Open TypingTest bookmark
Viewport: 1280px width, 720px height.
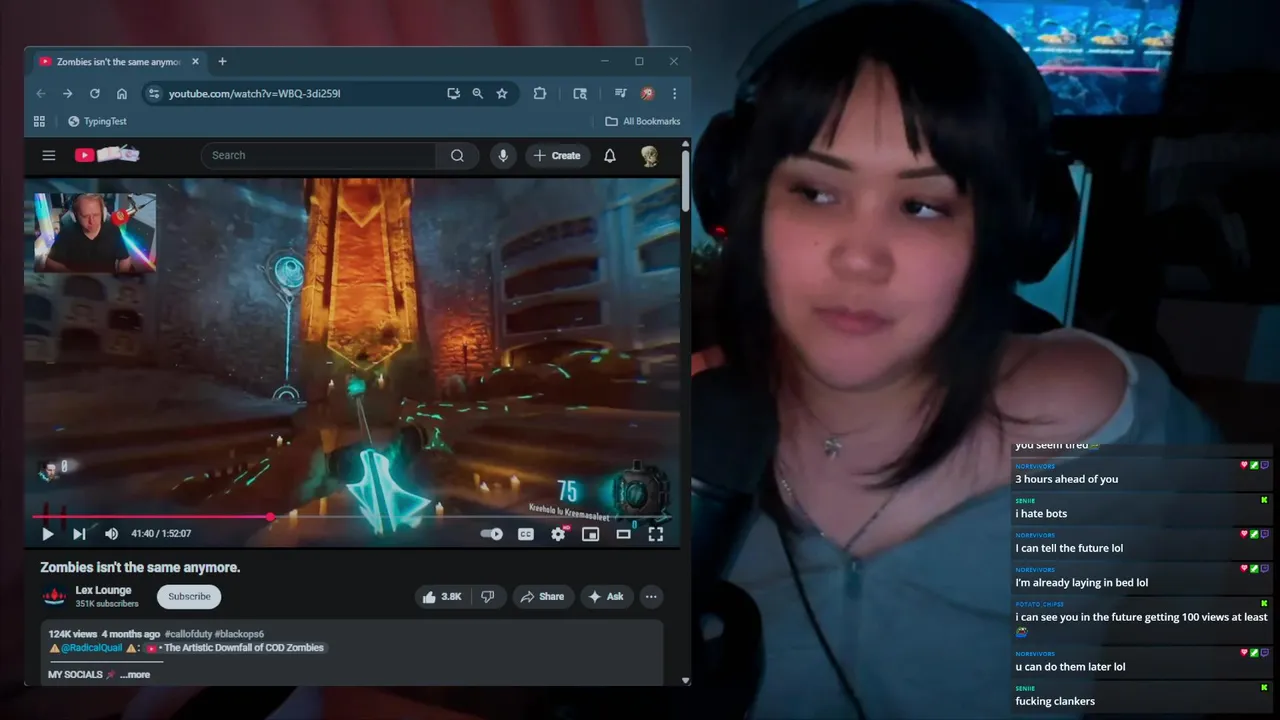point(97,121)
